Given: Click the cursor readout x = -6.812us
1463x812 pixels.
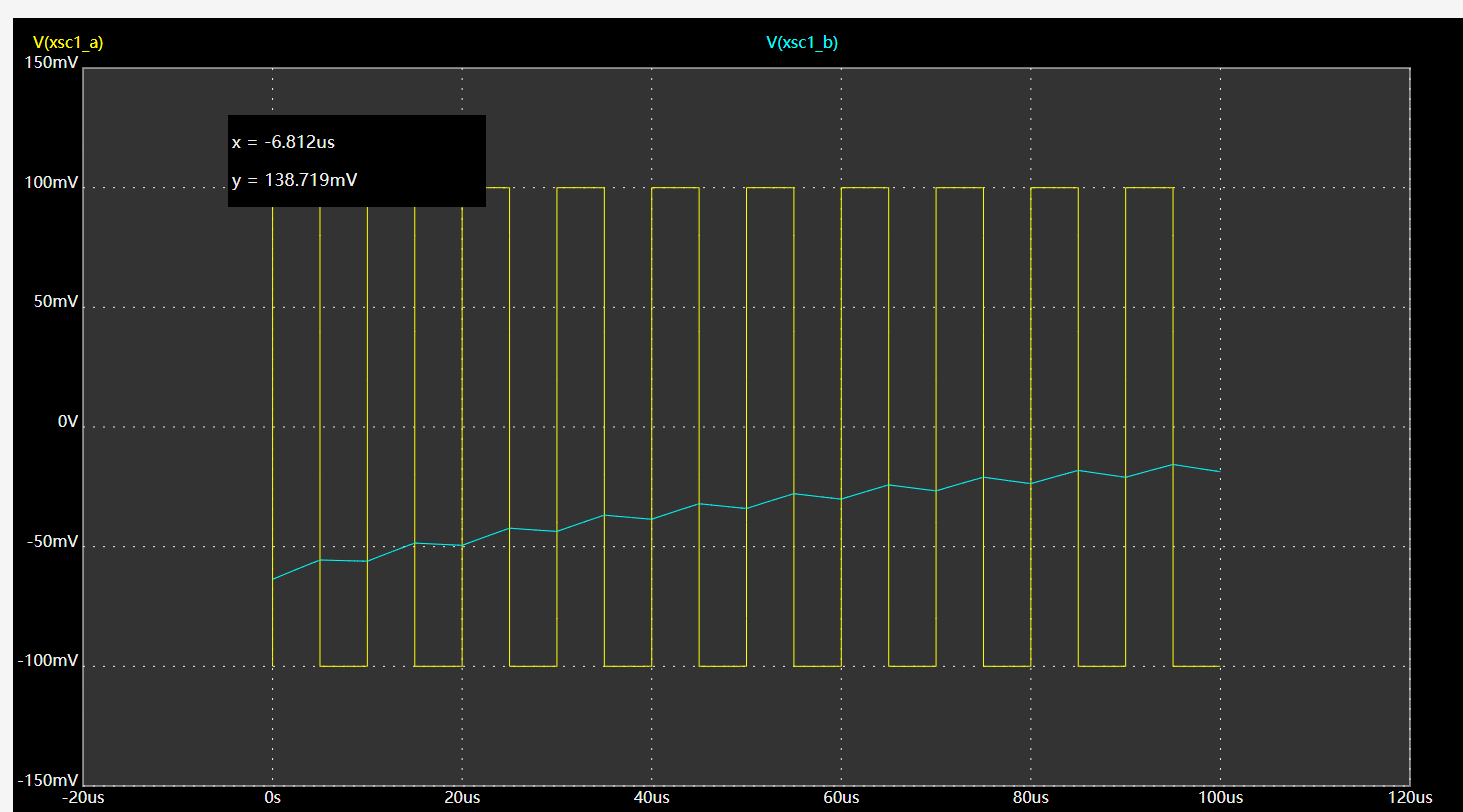Looking at the screenshot, I should 283,142.
